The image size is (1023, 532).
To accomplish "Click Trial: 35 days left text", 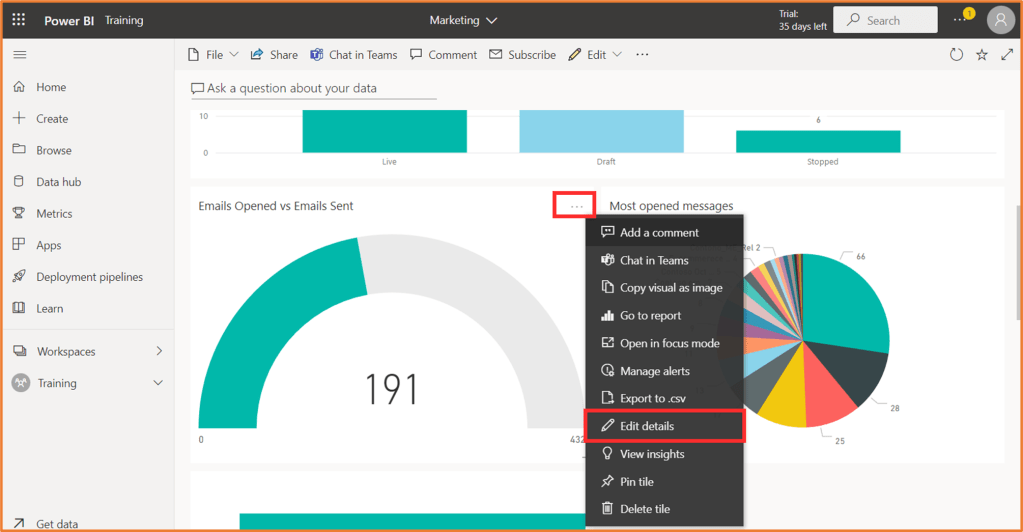I will 802,20.
